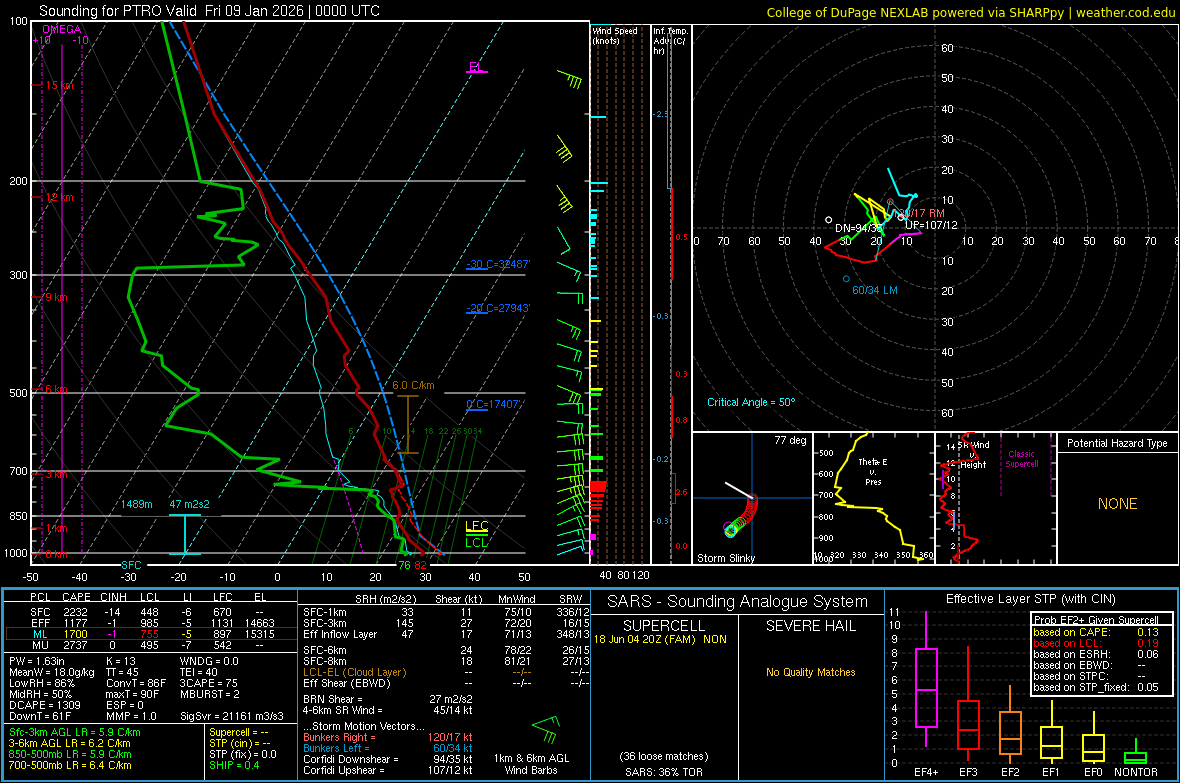Click the surface temperature value 82
Screen dimensions: 1180x783
point(420,565)
